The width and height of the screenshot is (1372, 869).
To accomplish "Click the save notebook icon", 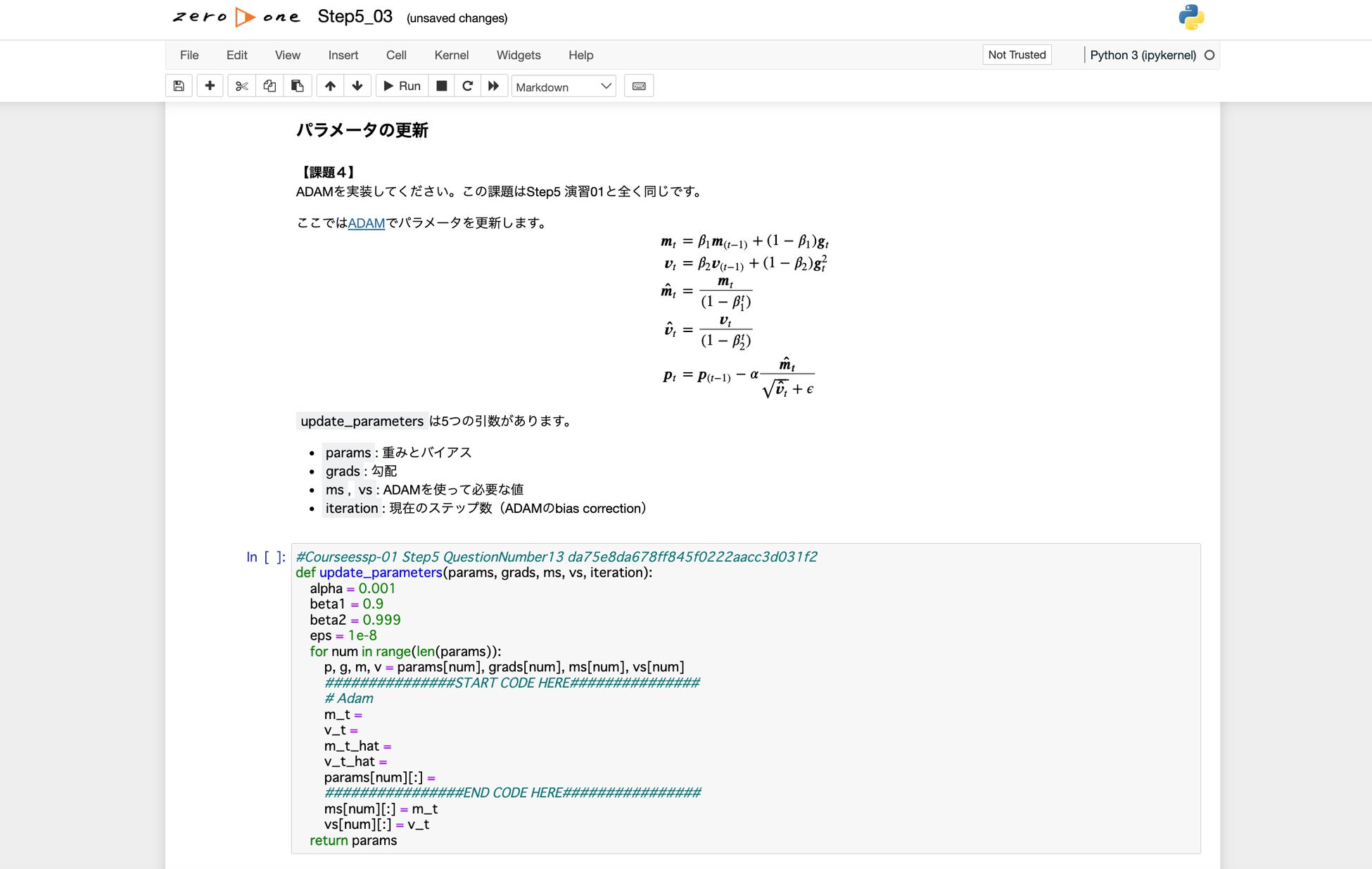I will click(x=179, y=86).
